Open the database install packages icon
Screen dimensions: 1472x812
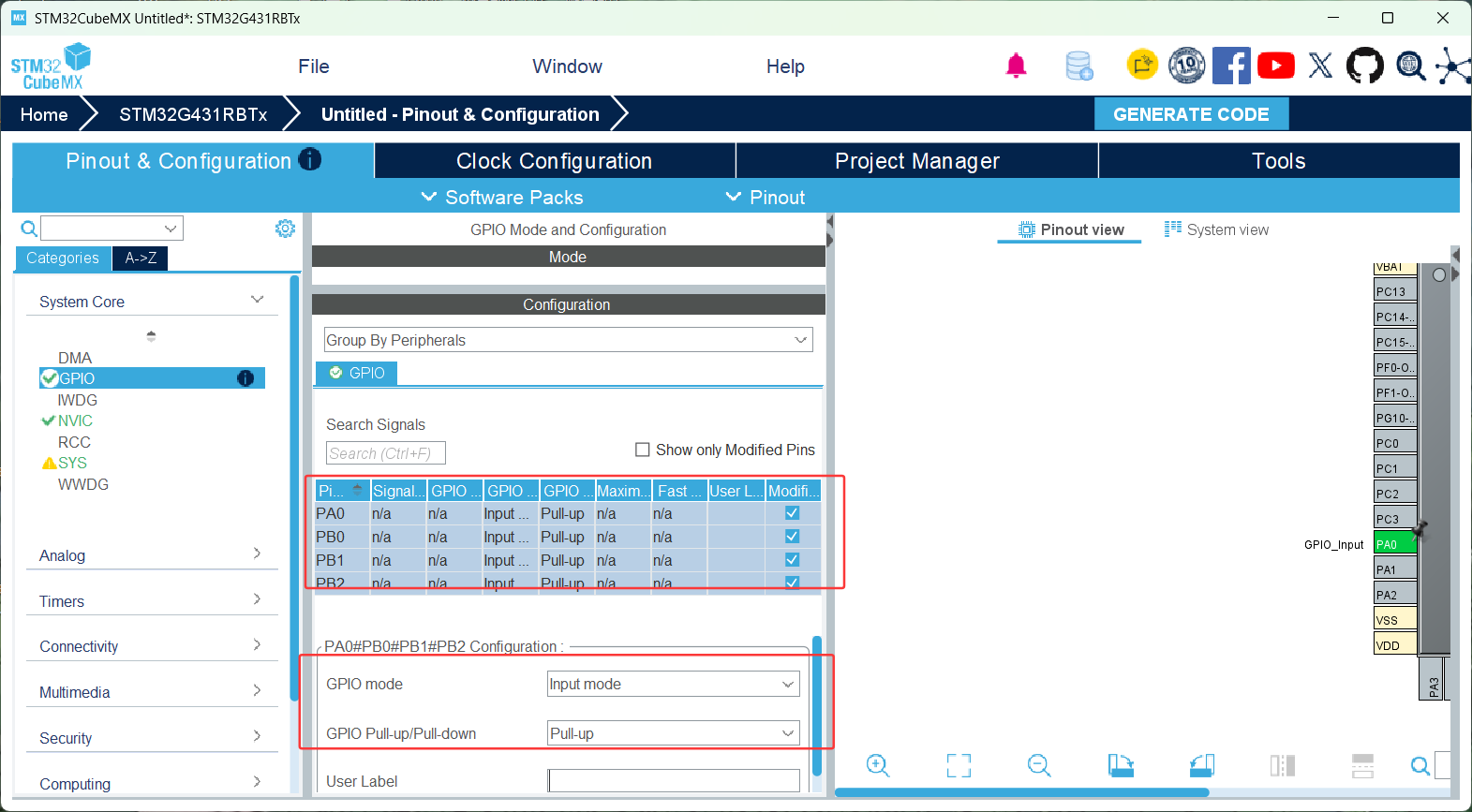[x=1079, y=66]
